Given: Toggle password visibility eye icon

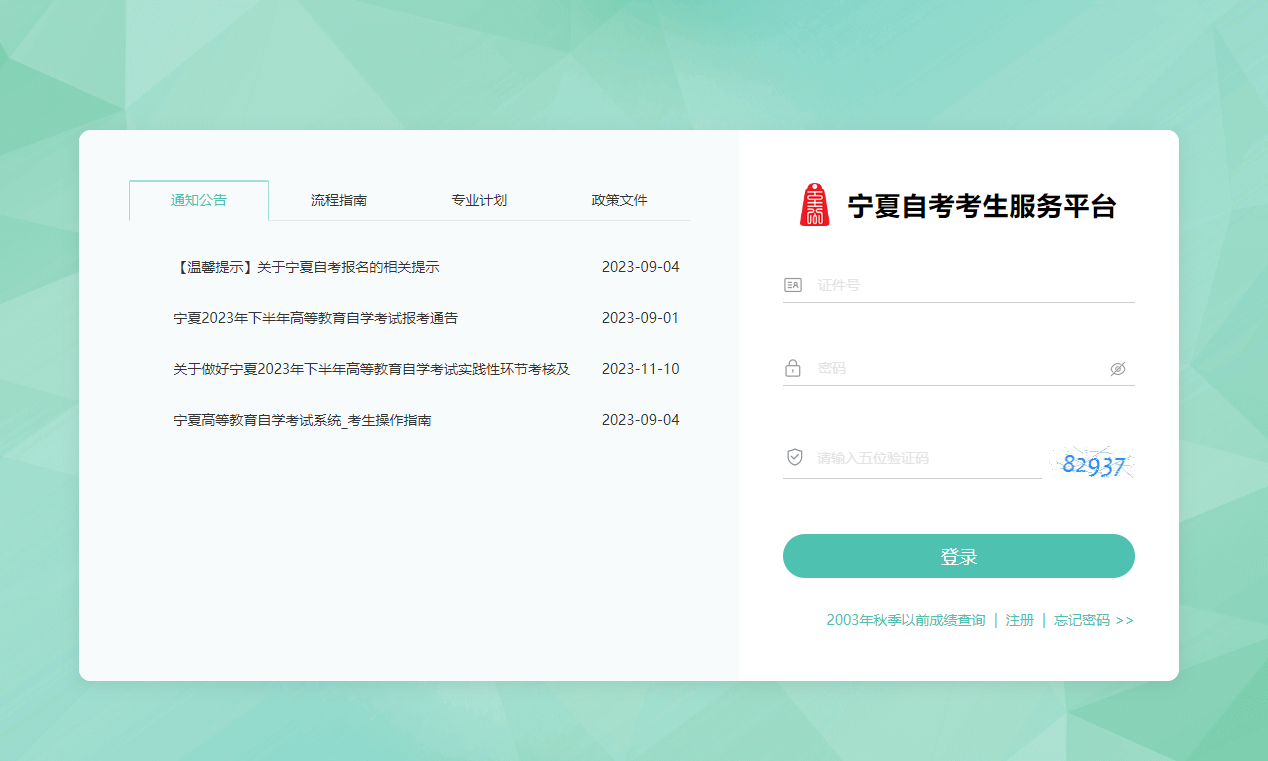Looking at the screenshot, I should point(1118,369).
